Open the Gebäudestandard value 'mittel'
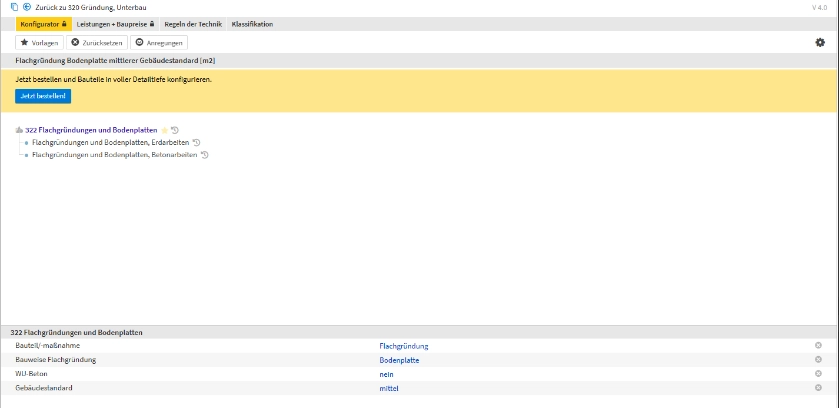839x408 pixels. pos(389,388)
